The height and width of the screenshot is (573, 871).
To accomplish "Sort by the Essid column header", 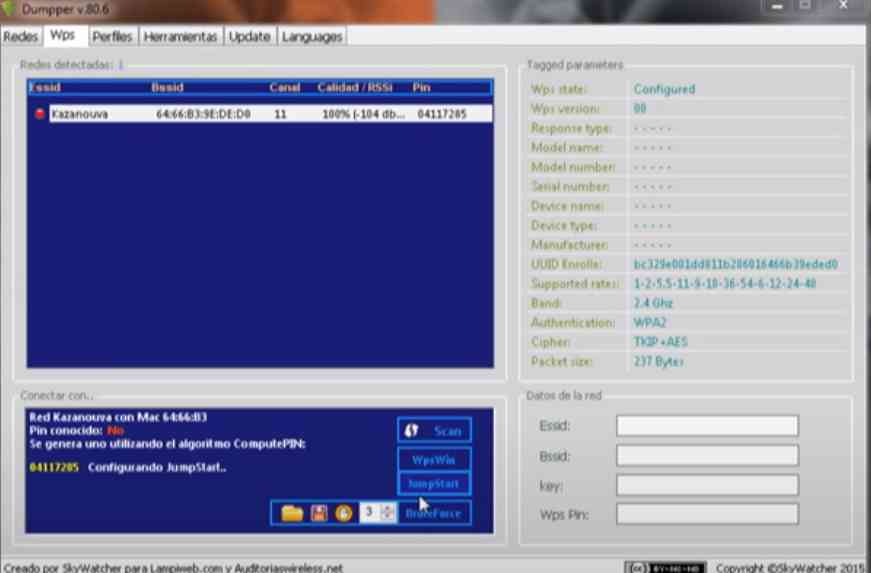I will [x=46, y=87].
